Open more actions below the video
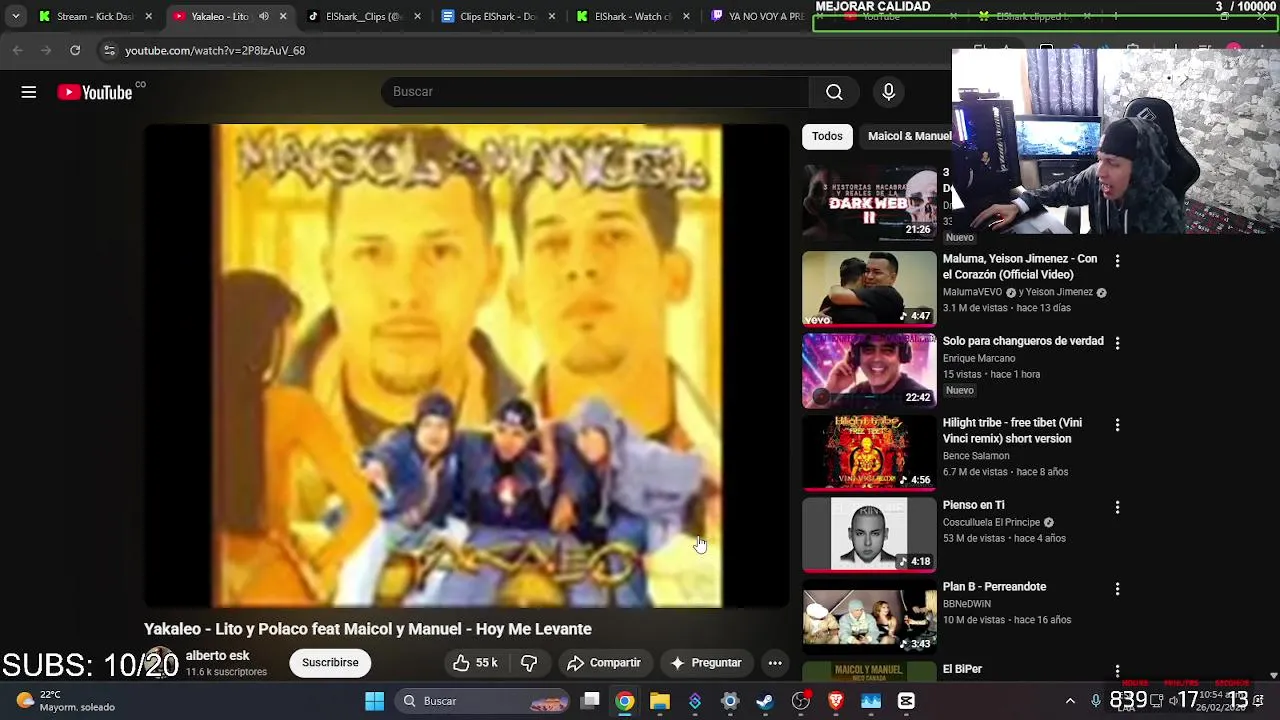This screenshot has height=720, width=1280. [x=775, y=663]
